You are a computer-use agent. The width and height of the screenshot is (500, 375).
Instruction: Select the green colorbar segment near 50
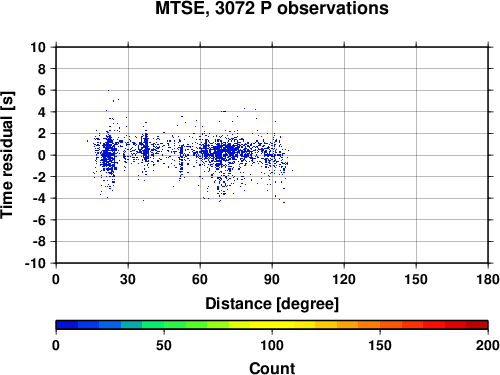click(x=175, y=325)
